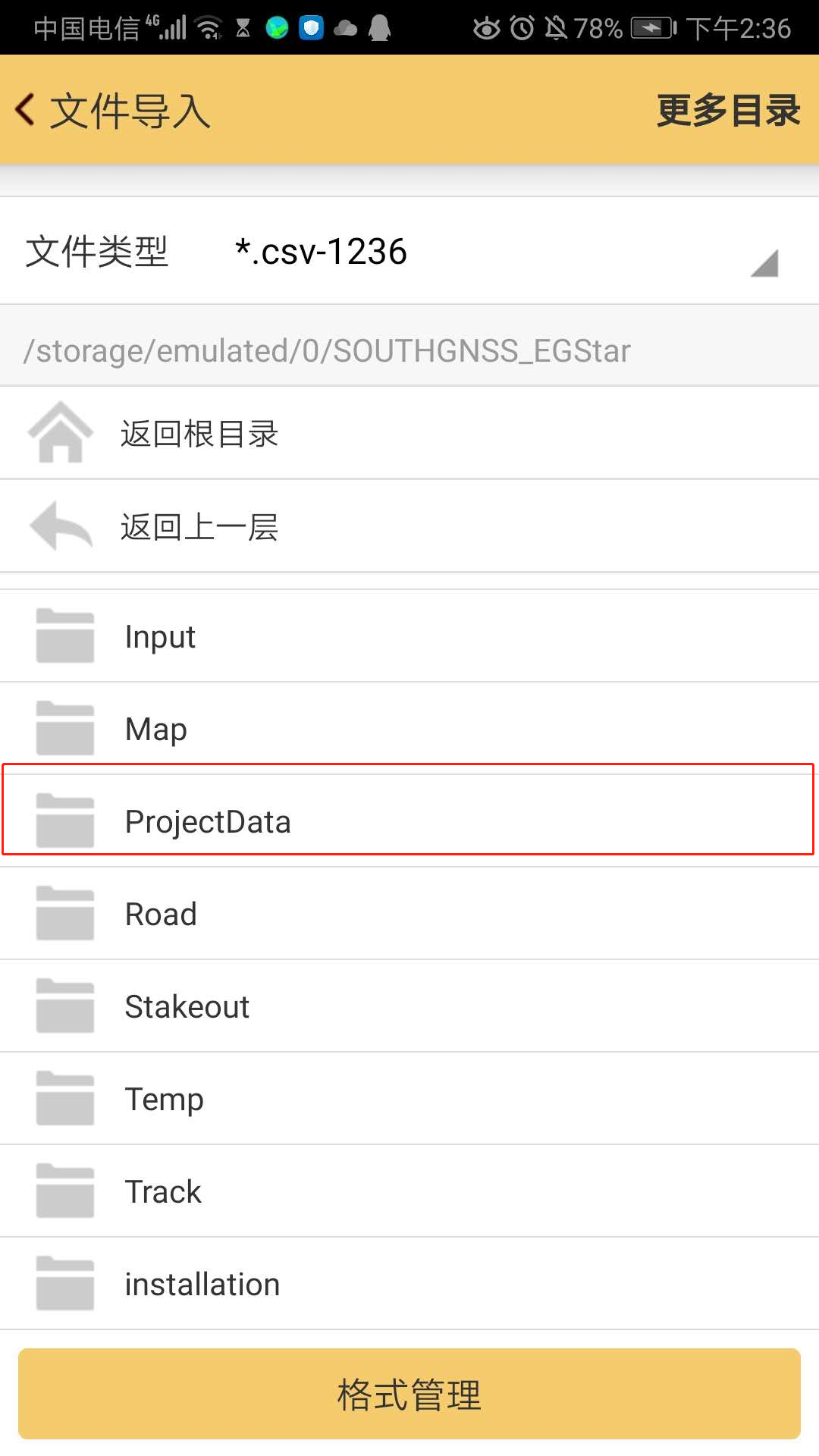
Task: Expand the 文件类型 dropdown arrow
Action: tap(764, 263)
